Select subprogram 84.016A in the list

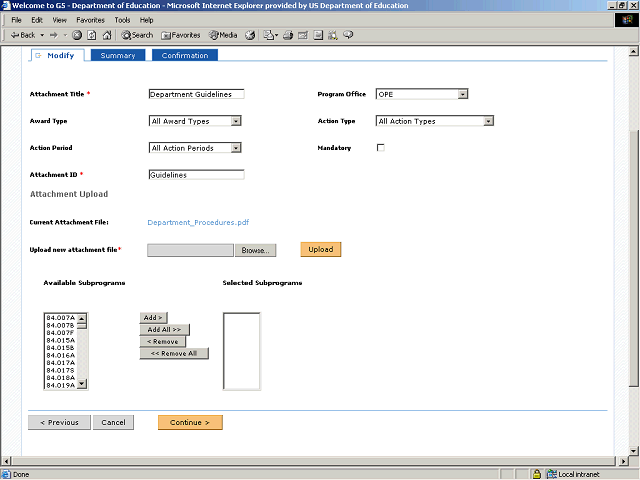[x=60, y=356]
